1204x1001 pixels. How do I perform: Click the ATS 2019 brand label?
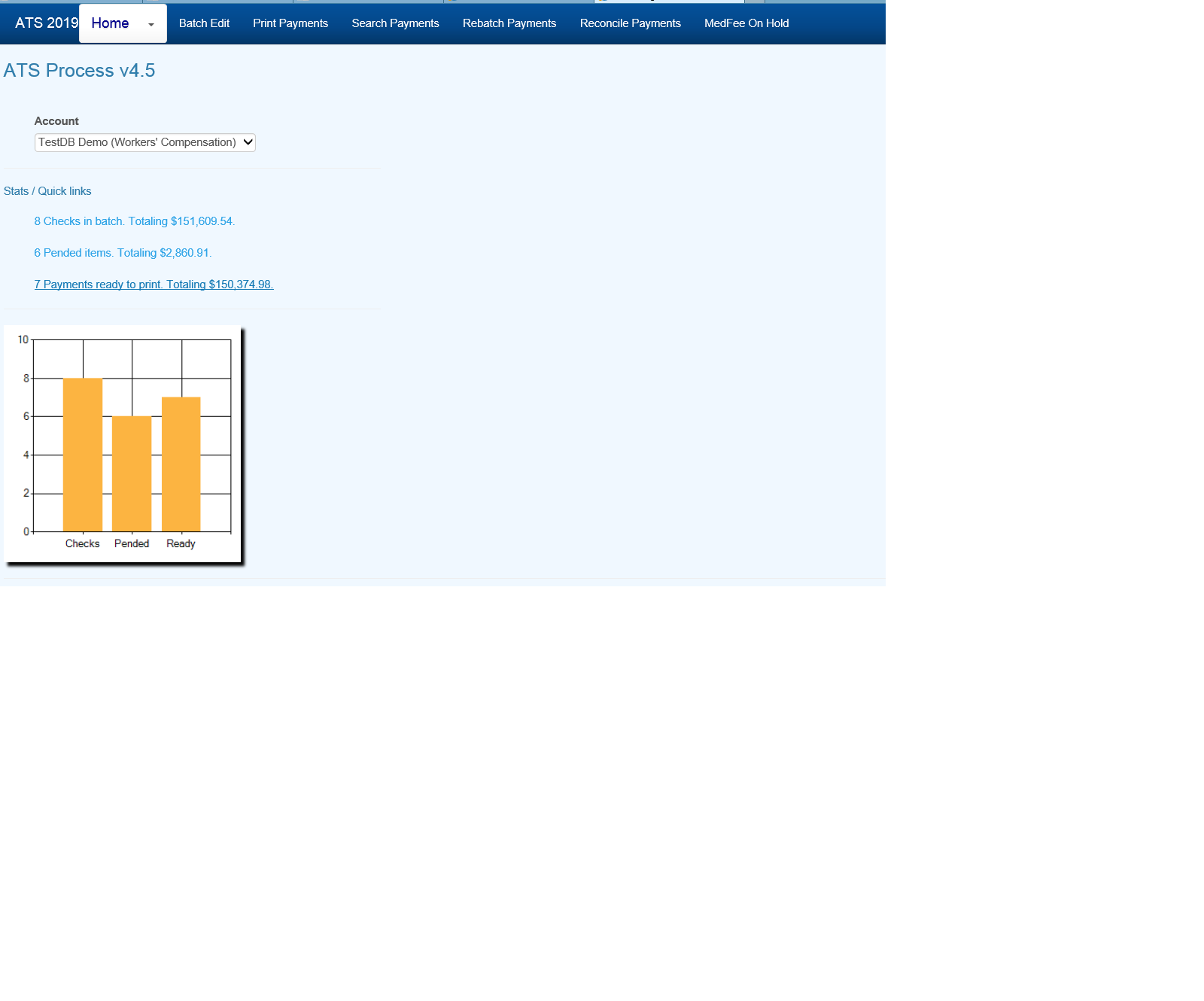[47, 23]
